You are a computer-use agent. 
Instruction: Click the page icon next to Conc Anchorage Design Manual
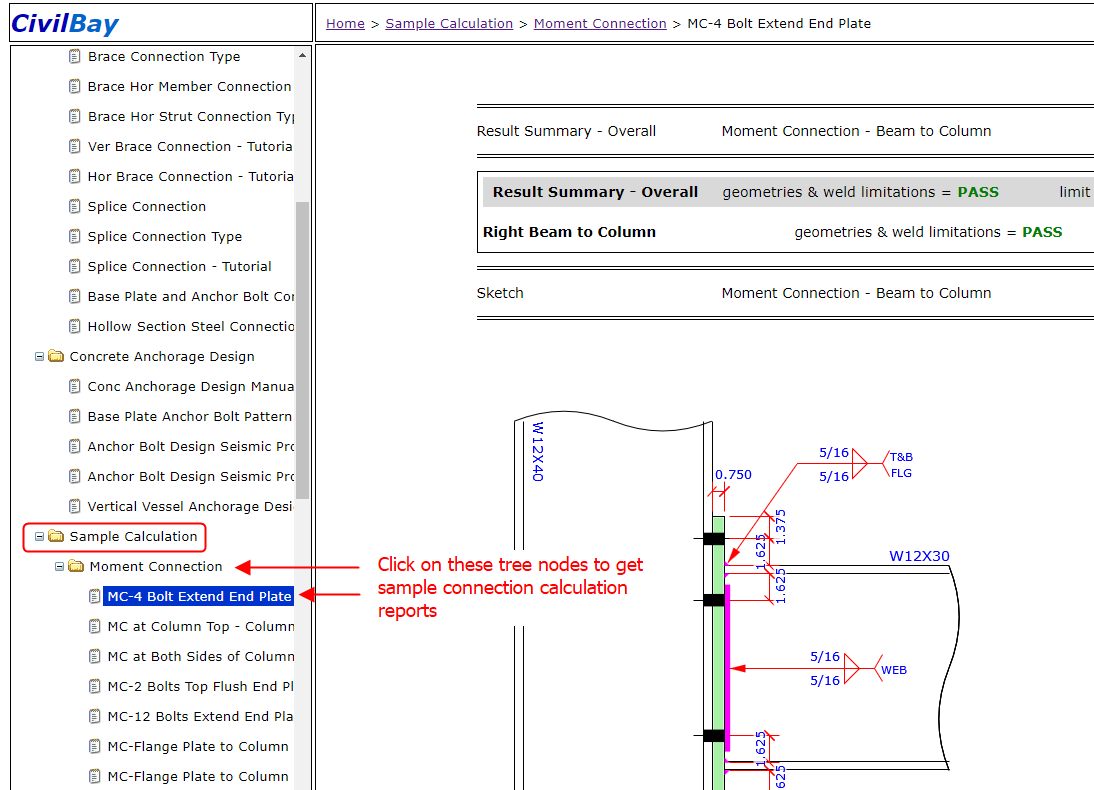75,387
